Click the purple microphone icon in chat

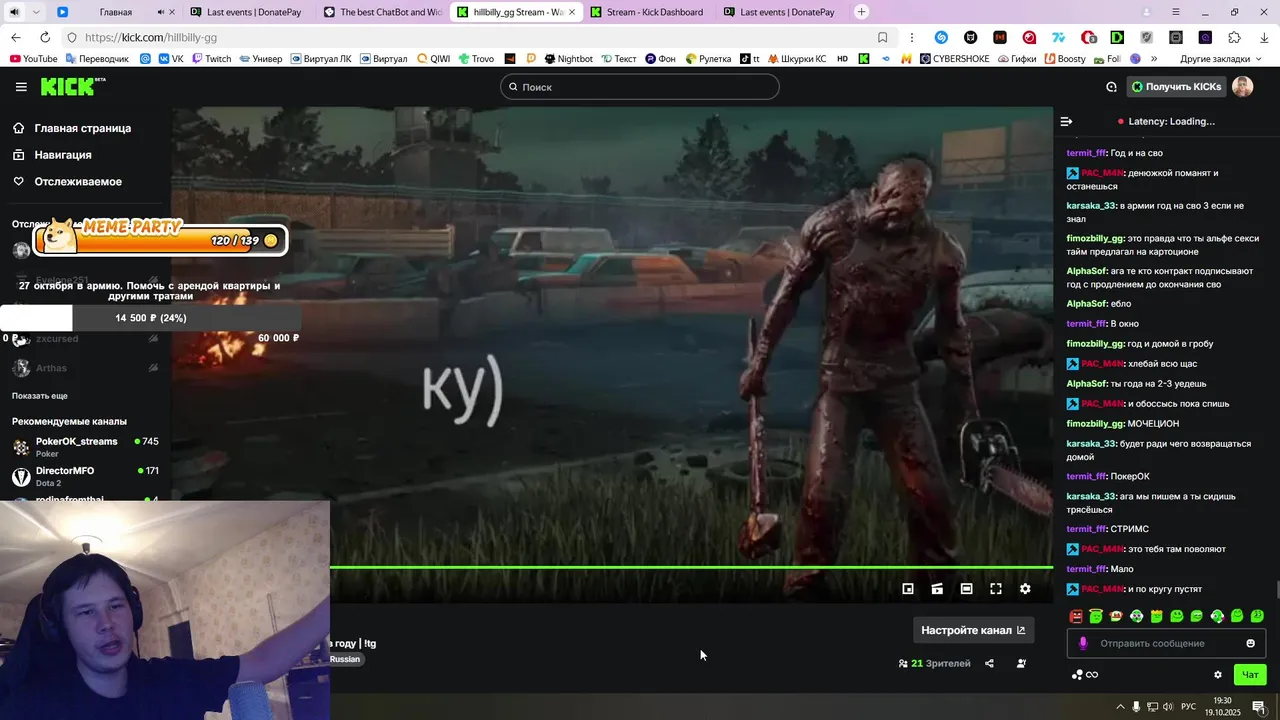(1083, 643)
